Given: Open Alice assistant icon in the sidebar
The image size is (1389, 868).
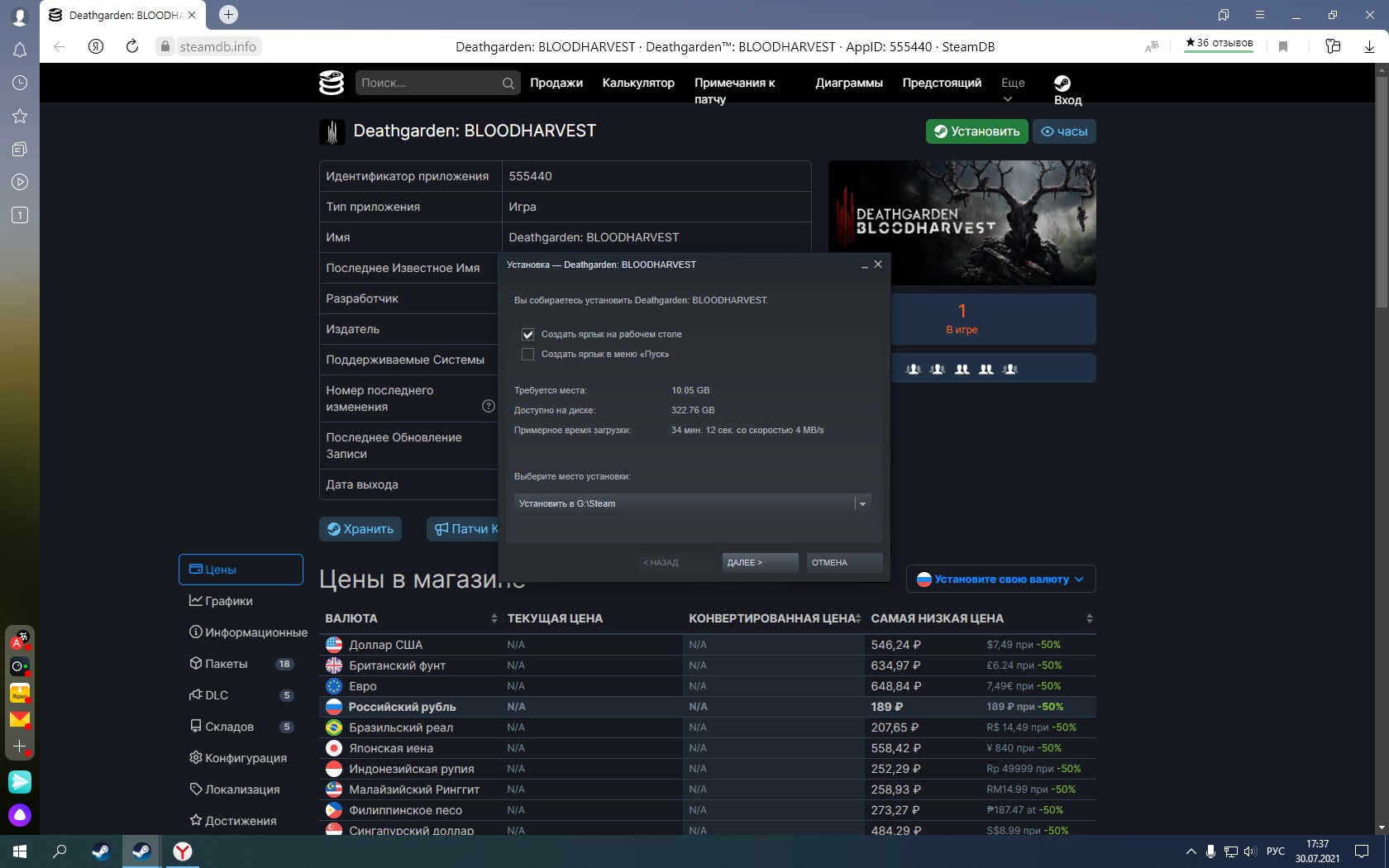Looking at the screenshot, I should [20, 816].
